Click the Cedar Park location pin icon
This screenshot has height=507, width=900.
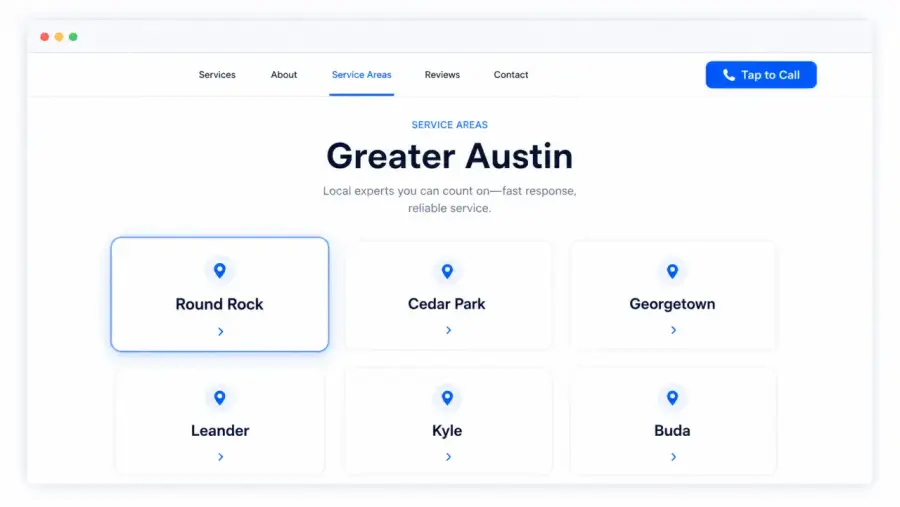[447, 271]
